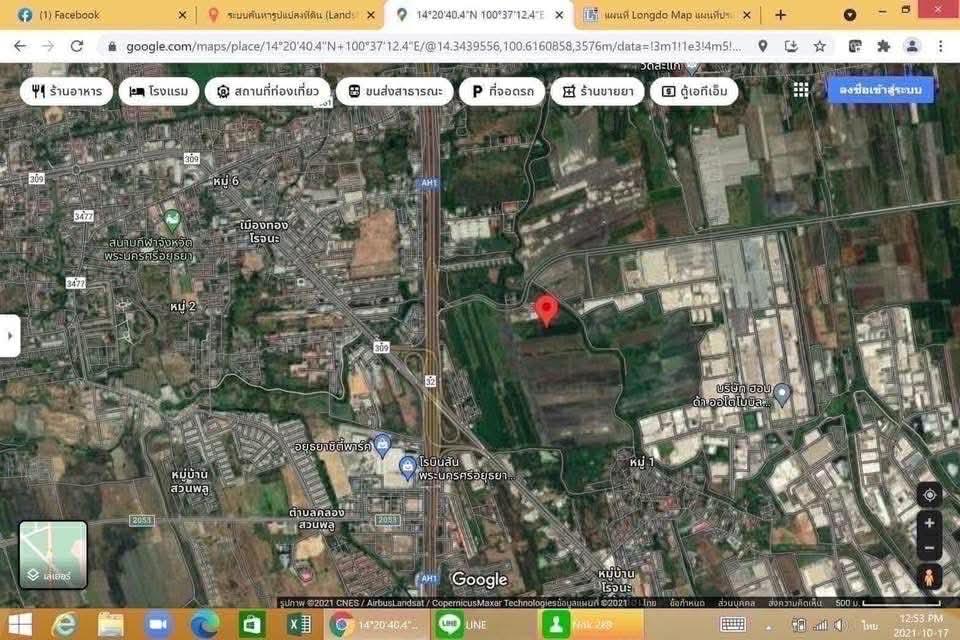This screenshot has height=640, width=960.
Task: Click the Pegman Street View icon
Action: click(x=930, y=575)
